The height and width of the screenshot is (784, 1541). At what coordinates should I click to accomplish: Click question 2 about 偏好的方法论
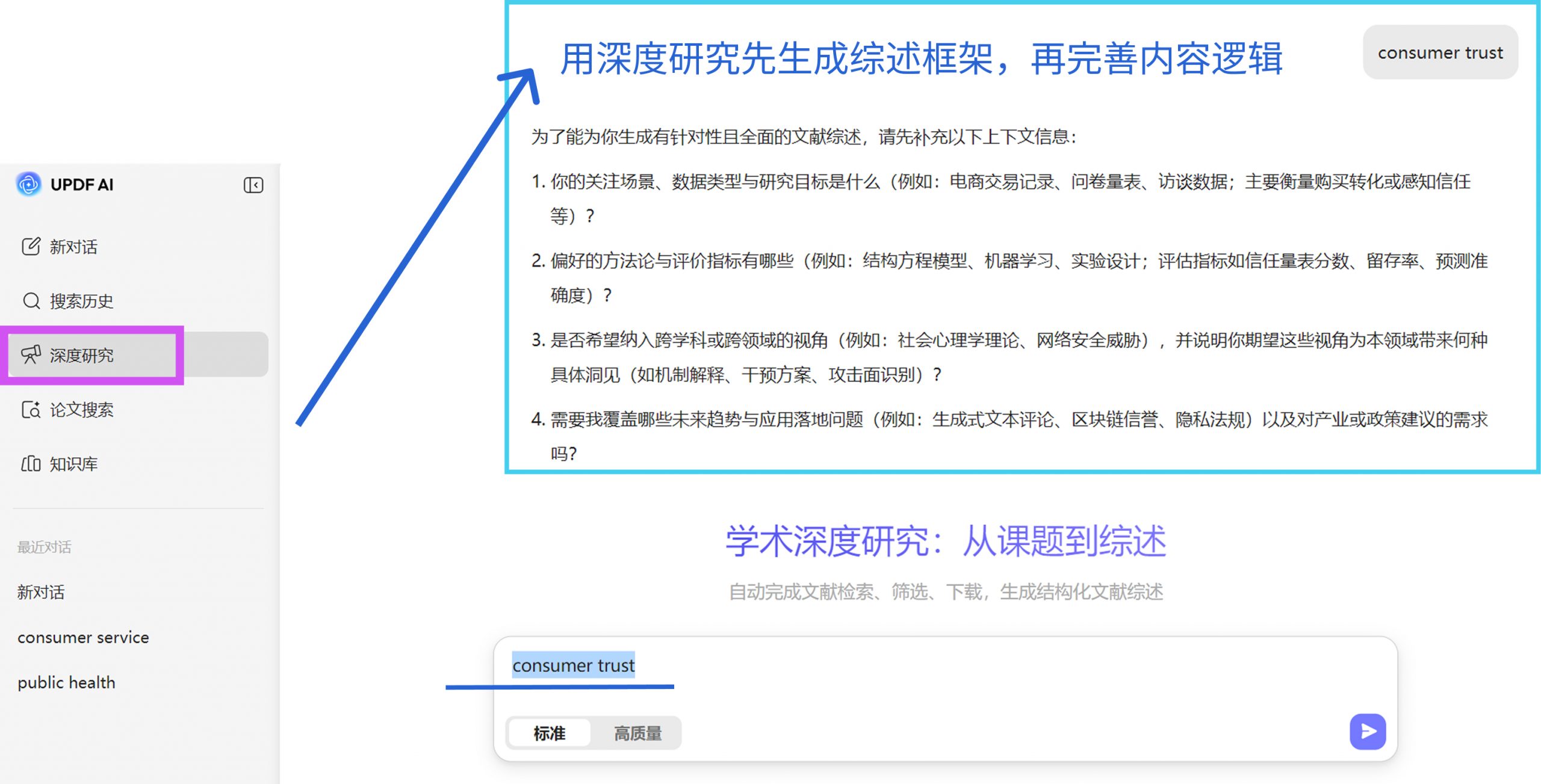pyautogui.click(x=1009, y=277)
